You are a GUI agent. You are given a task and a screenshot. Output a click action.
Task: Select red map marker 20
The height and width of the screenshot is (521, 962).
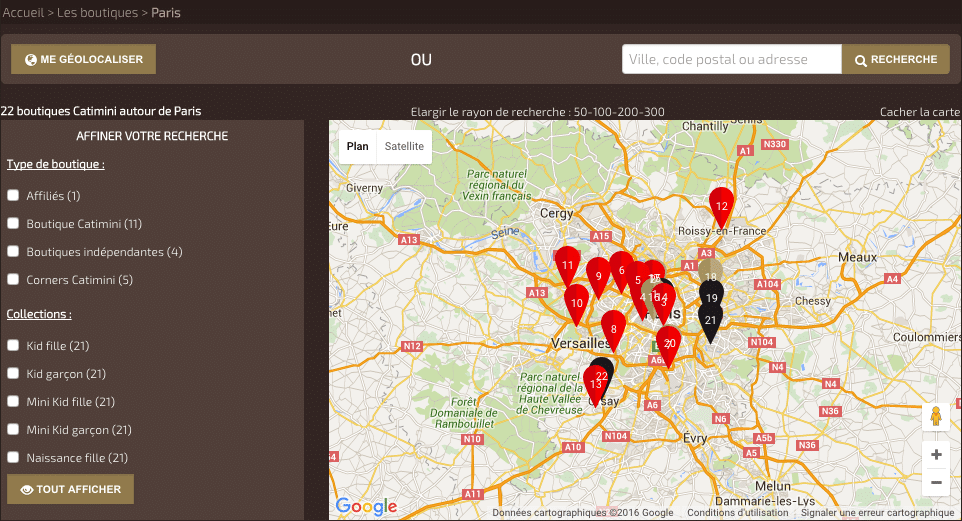[669, 345]
